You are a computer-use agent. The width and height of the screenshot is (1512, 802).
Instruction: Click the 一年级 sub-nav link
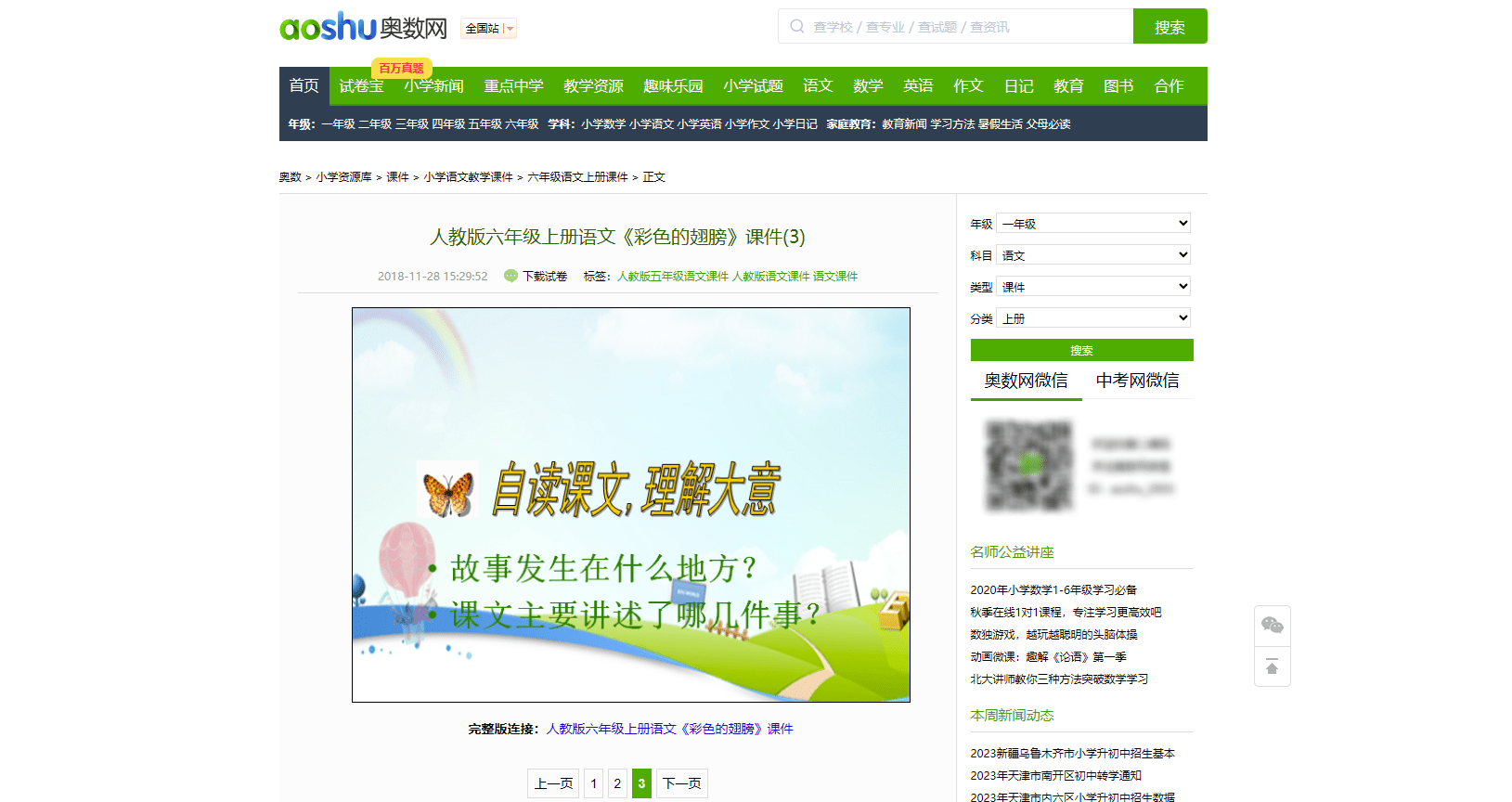pyautogui.click(x=338, y=123)
